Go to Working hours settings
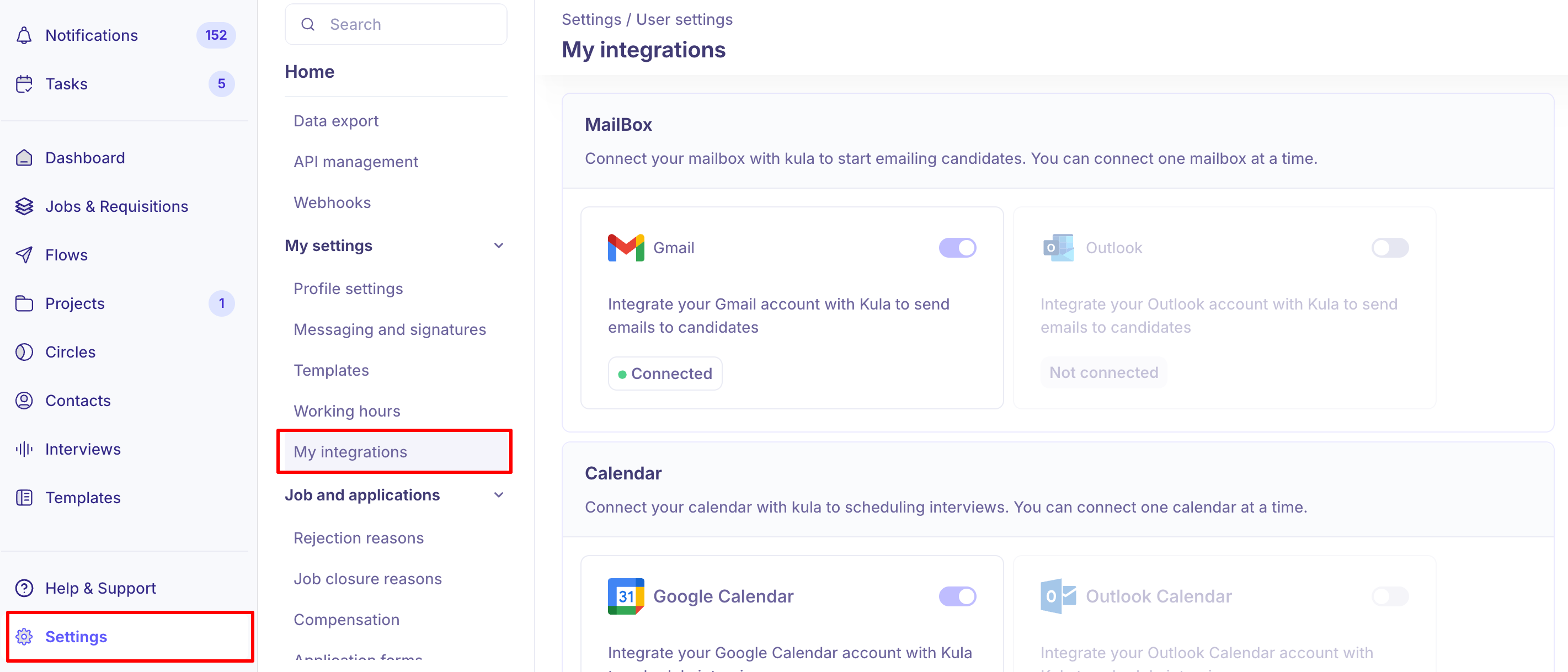This screenshot has height=672, width=1568. 347,411
